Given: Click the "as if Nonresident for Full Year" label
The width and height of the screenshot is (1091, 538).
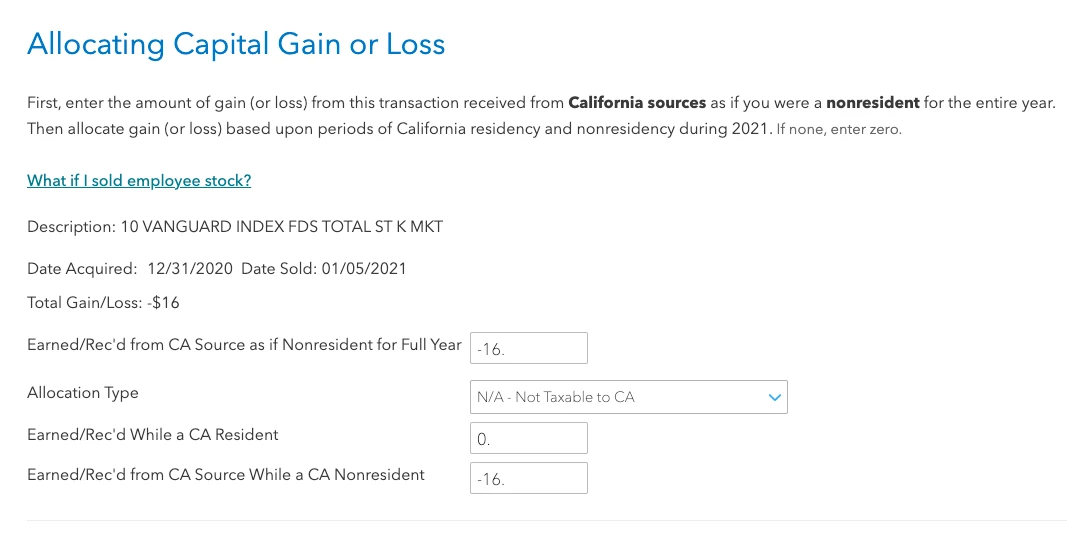Looking at the screenshot, I should (355, 345).
